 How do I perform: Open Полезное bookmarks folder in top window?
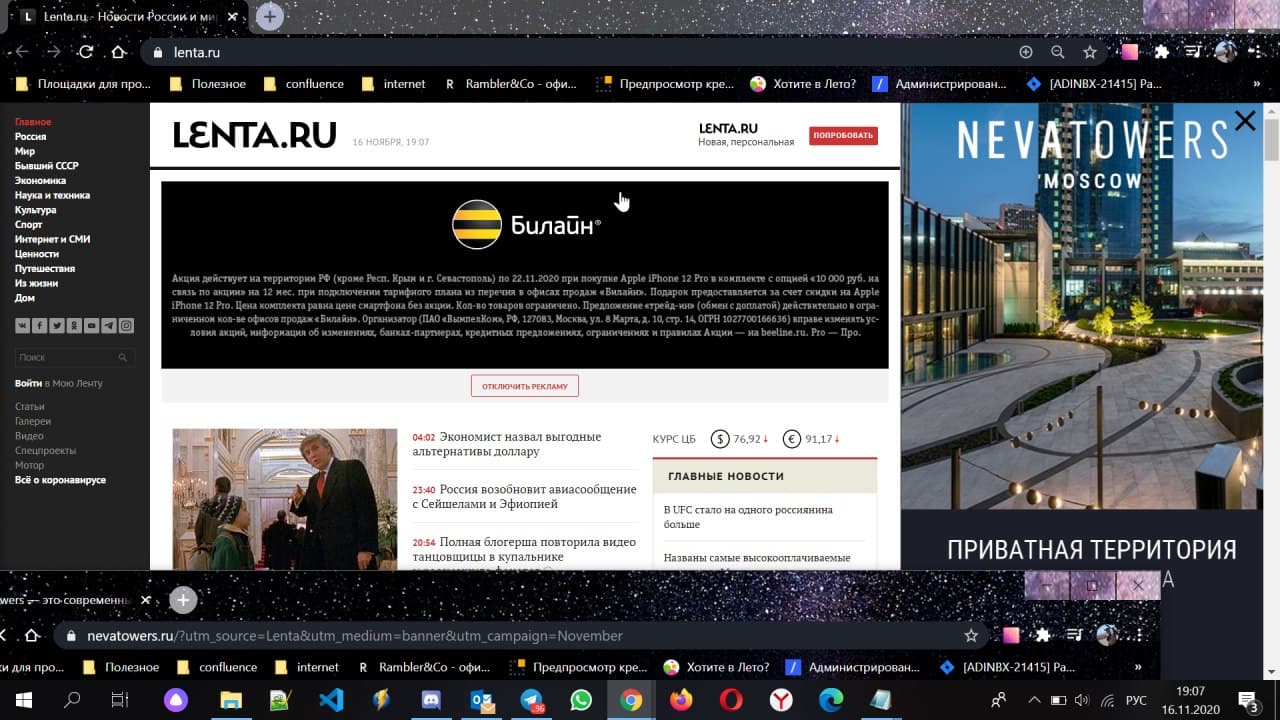tap(208, 84)
